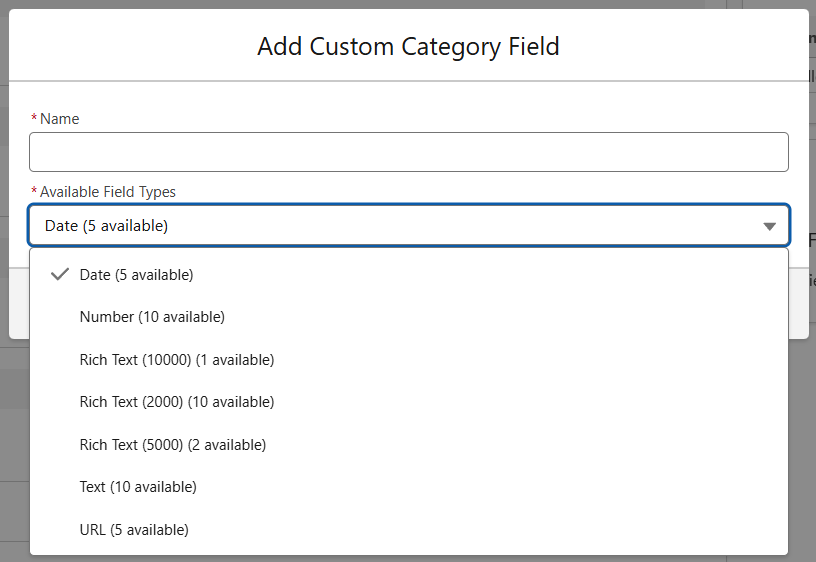Pick the 'URL (5 available)' field type
Viewport: 816px width, 562px height.
pyautogui.click(x=134, y=529)
